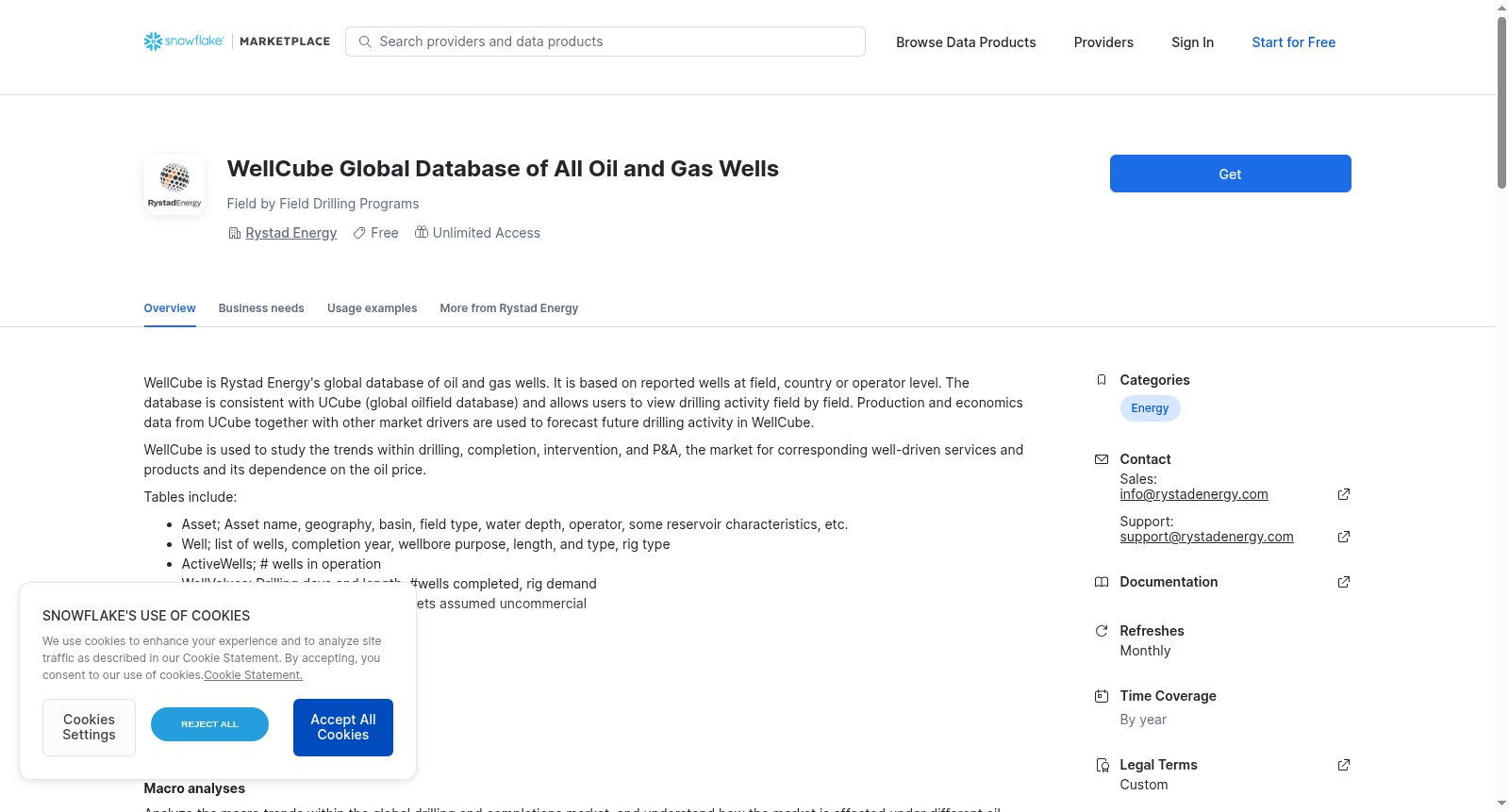The width and height of the screenshot is (1509, 812).
Task: Switch to the Business needs tab
Action: click(x=261, y=308)
